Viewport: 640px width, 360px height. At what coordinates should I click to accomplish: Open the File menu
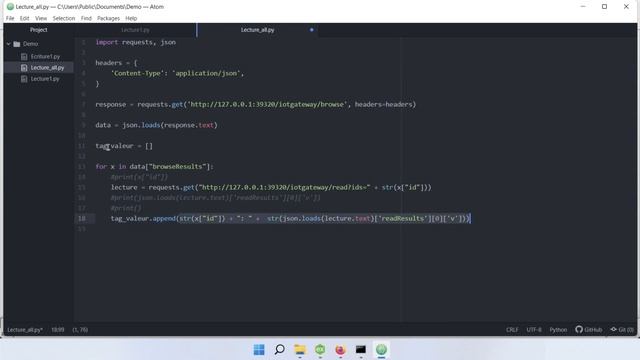pyautogui.click(x=10, y=18)
